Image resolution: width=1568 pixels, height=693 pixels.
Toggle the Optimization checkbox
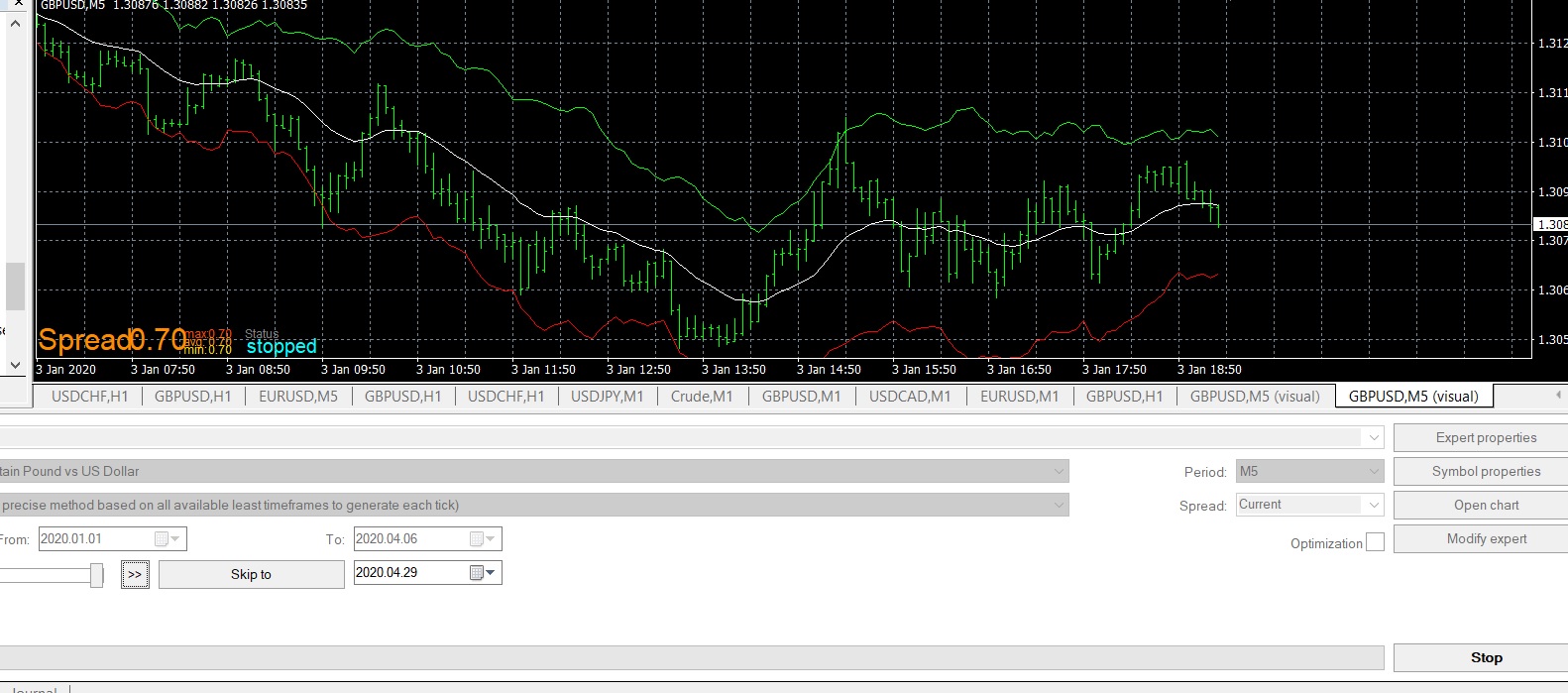1375,542
